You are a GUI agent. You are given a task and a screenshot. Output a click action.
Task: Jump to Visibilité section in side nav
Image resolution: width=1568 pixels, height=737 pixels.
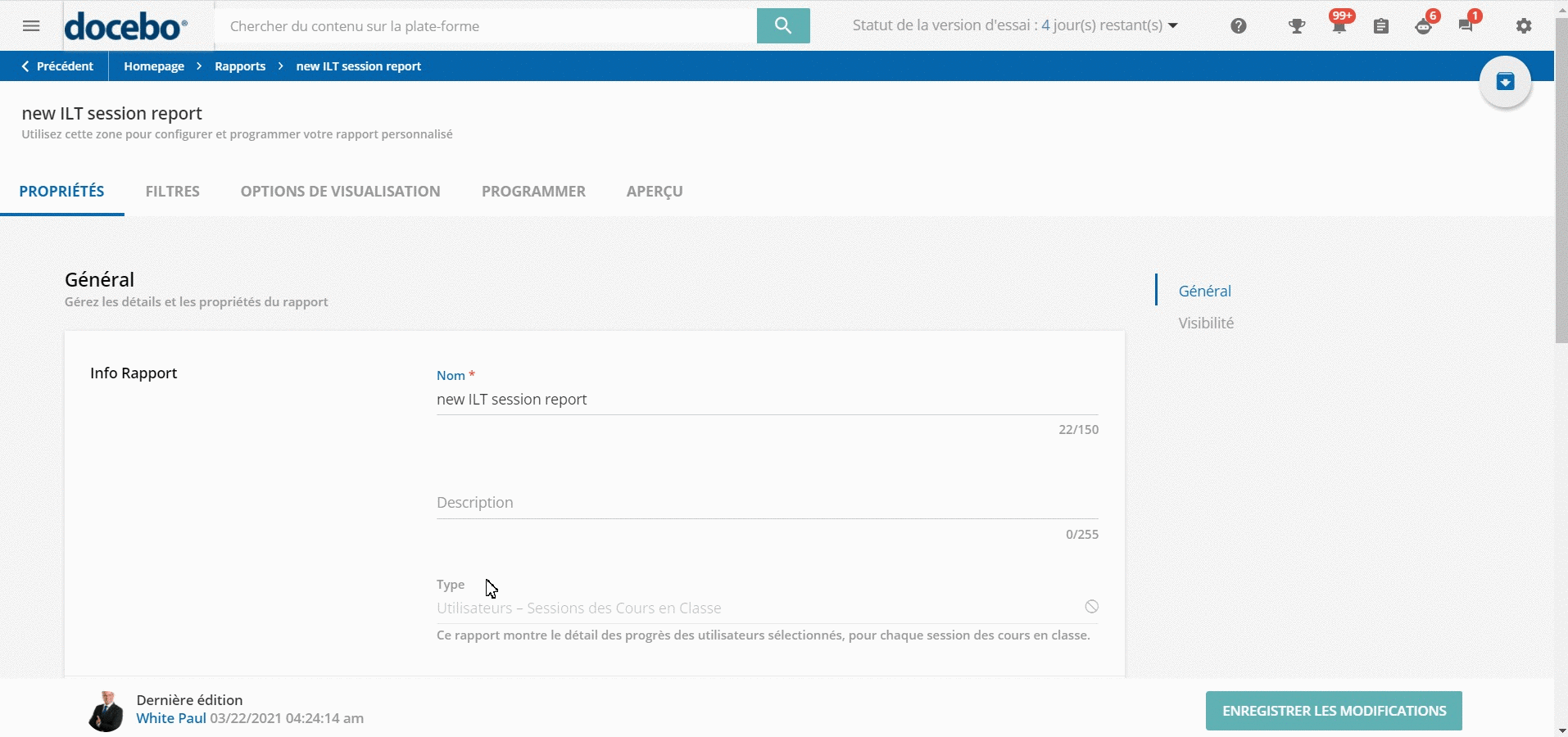click(1206, 323)
